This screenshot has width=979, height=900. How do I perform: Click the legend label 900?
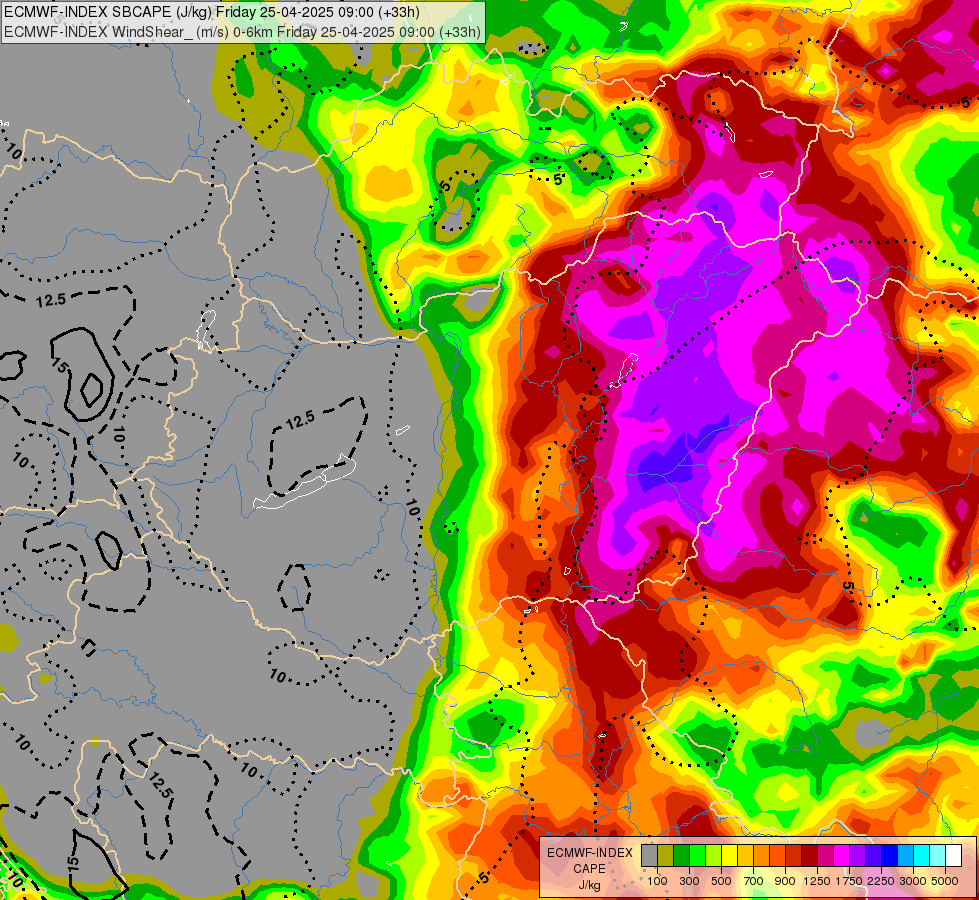[785, 881]
